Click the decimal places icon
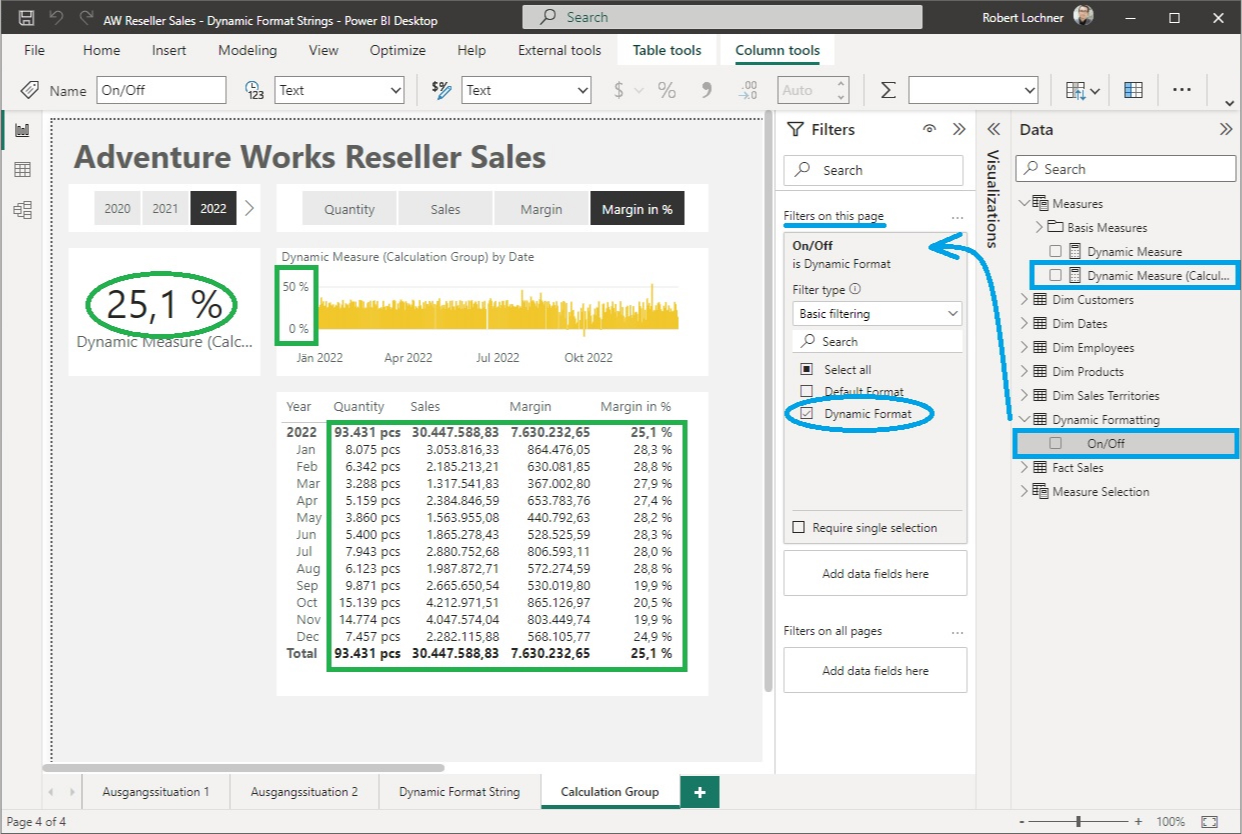The image size is (1242, 834). coord(748,90)
